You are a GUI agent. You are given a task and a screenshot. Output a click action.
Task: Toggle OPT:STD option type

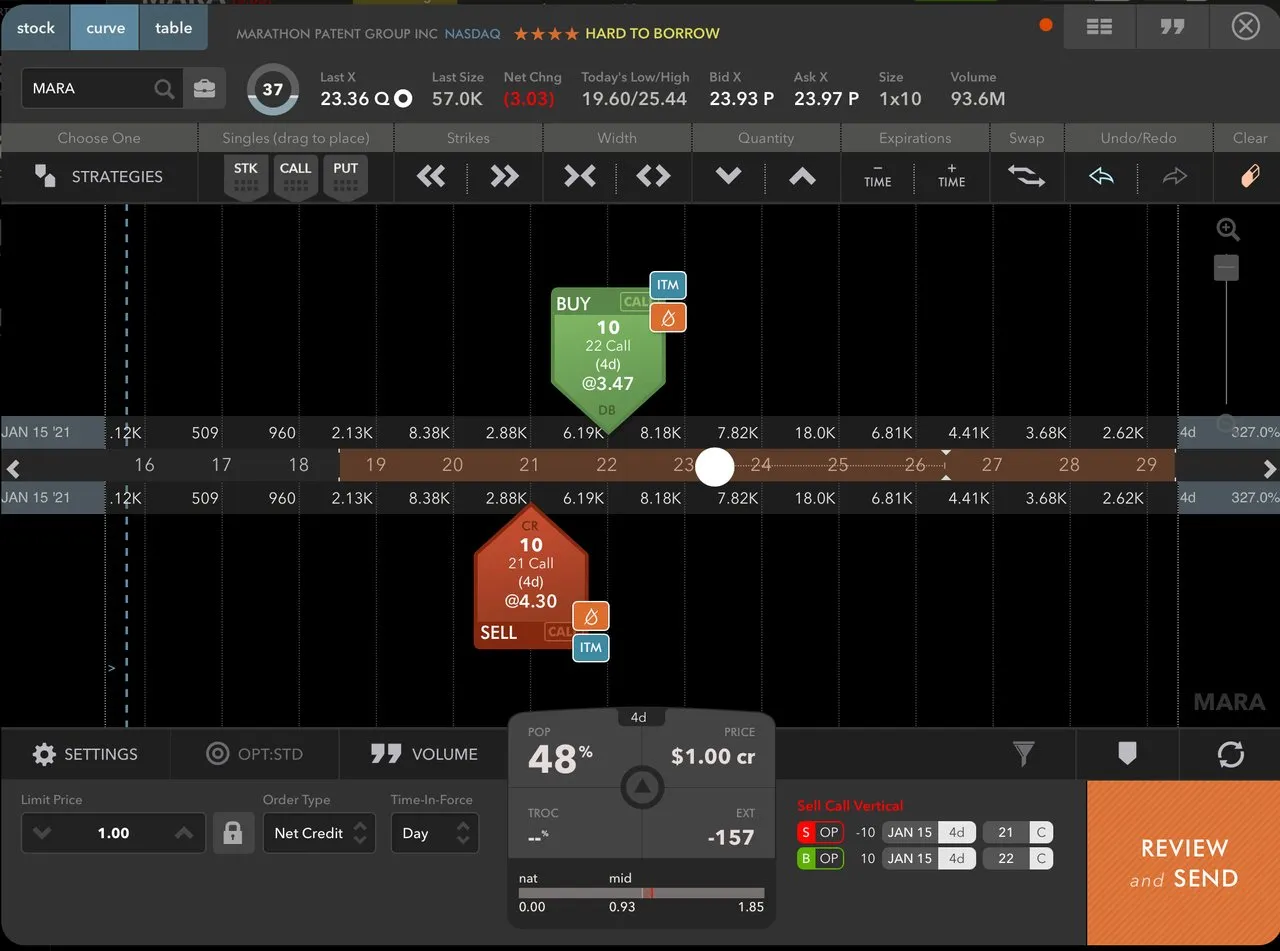[x=254, y=754]
